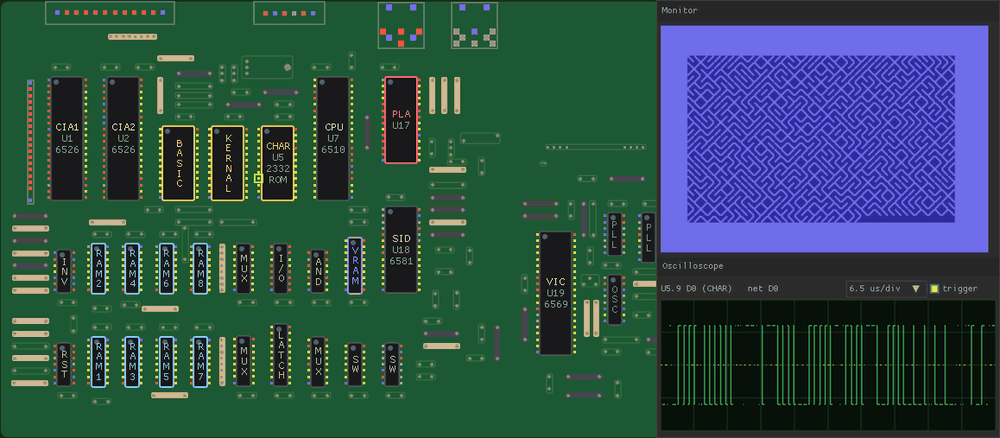Screen dimensions: 1000x438
Task: Select the RAM2 chip
Action: pos(98,268)
